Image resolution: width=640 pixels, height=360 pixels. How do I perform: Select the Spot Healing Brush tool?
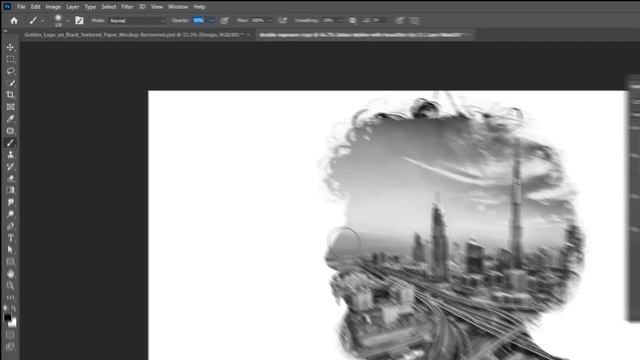11,131
